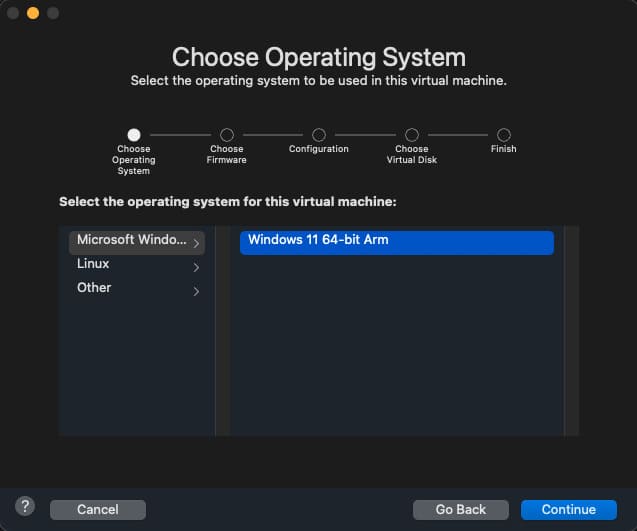The height and width of the screenshot is (531, 637).
Task: Click the Choose Firmware step circle
Action: coord(227,134)
